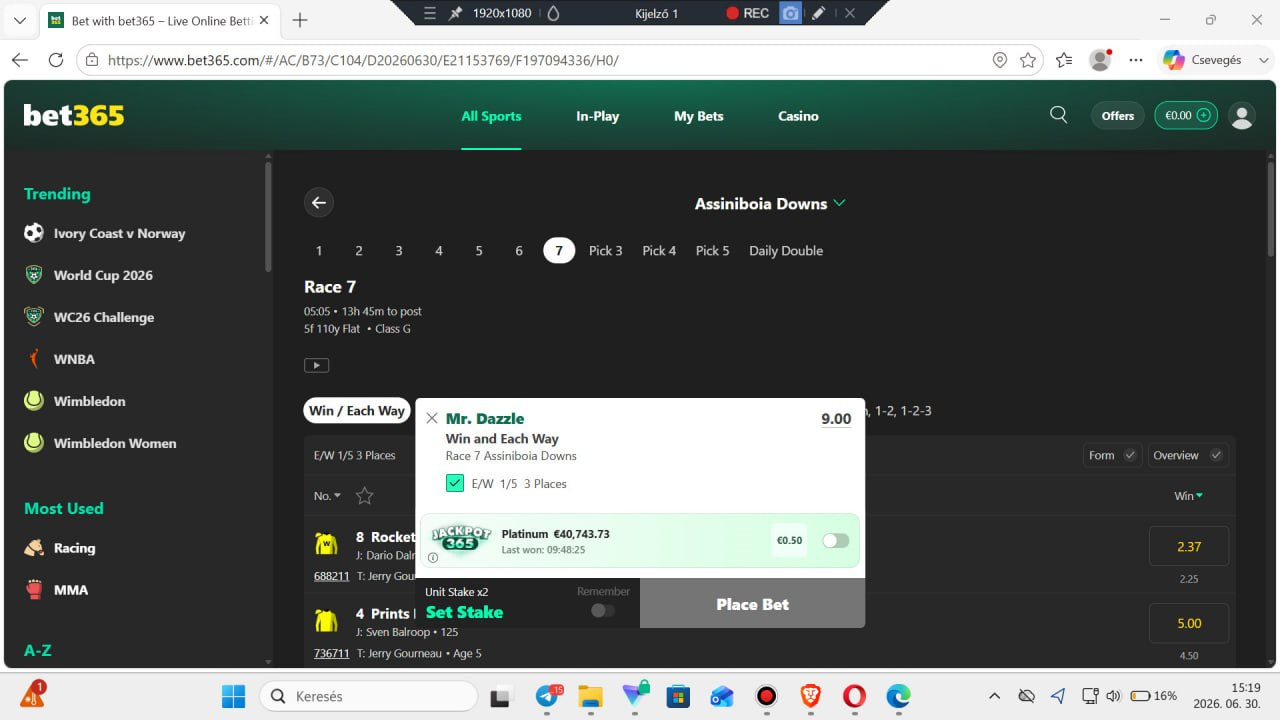This screenshot has width=1280, height=720.
Task: Click the MMA glove icon in sidebar
Action: [x=34, y=590]
